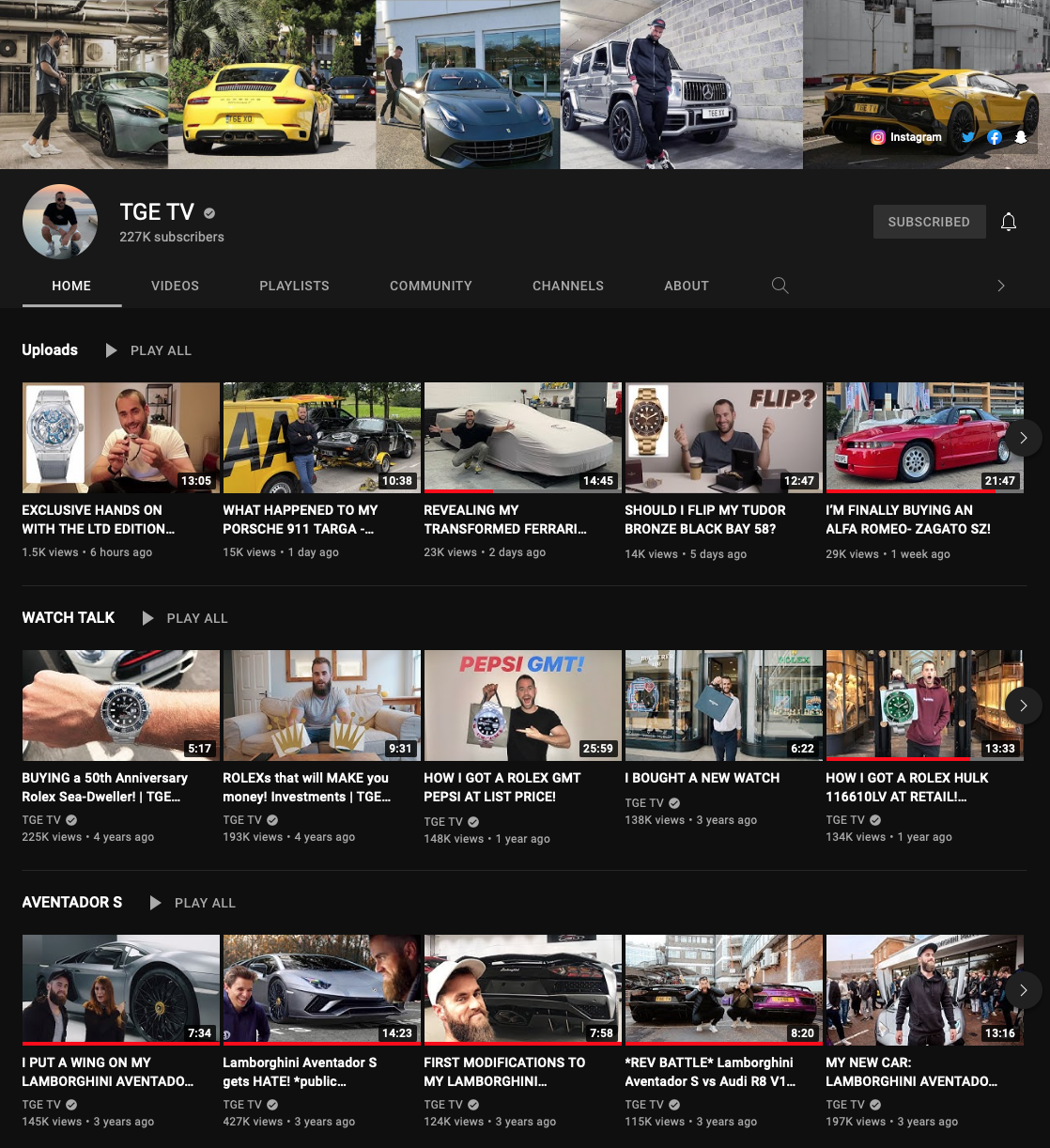Open the Instagram link on banner

pyautogui.click(x=906, y=137)
